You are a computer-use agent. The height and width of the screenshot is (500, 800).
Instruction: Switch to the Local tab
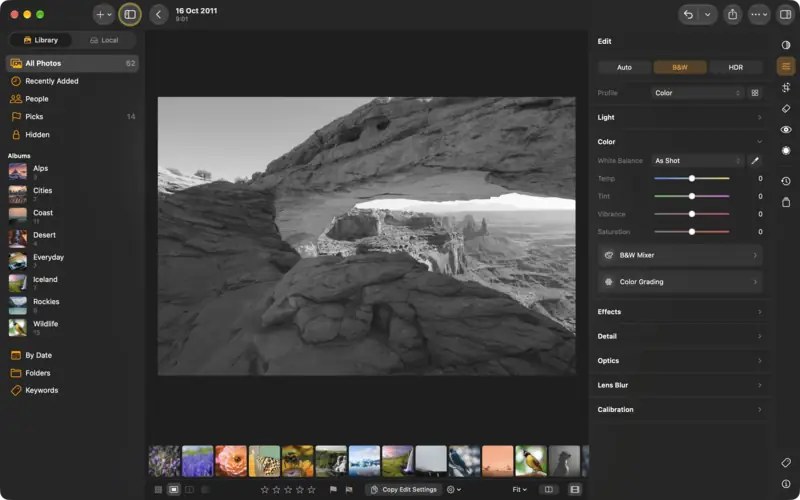[104, 40]
